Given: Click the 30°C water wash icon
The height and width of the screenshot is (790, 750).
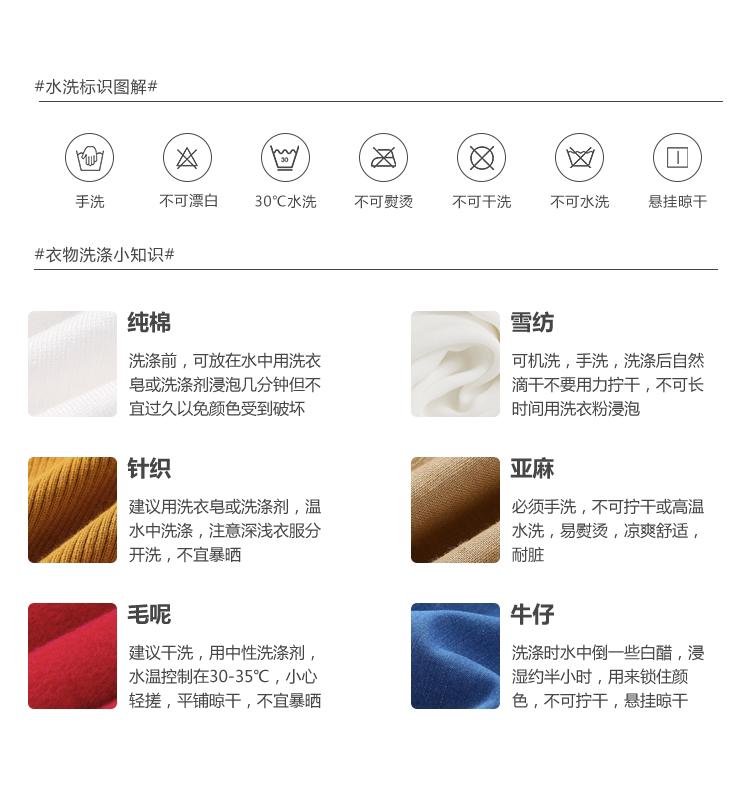Looking at the screenshot, I should 286,158.
